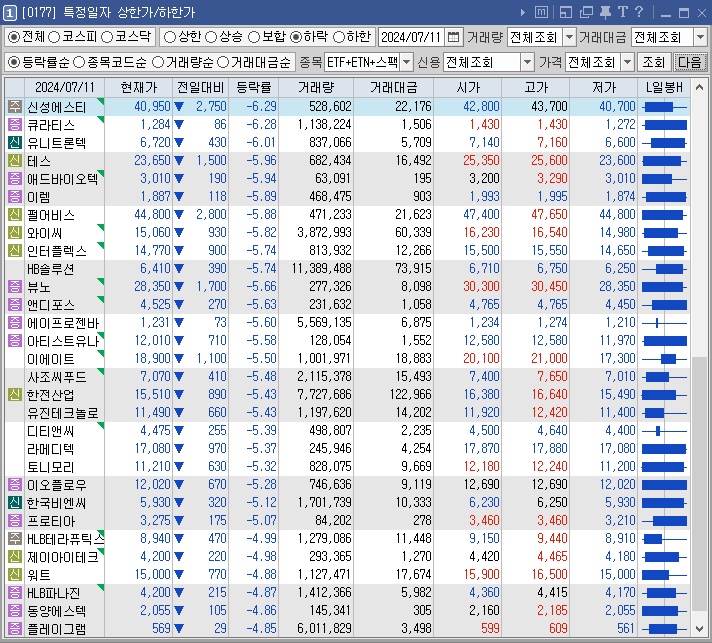
Task: Click the 신 badge beside 한전산업
Action: 15,395
